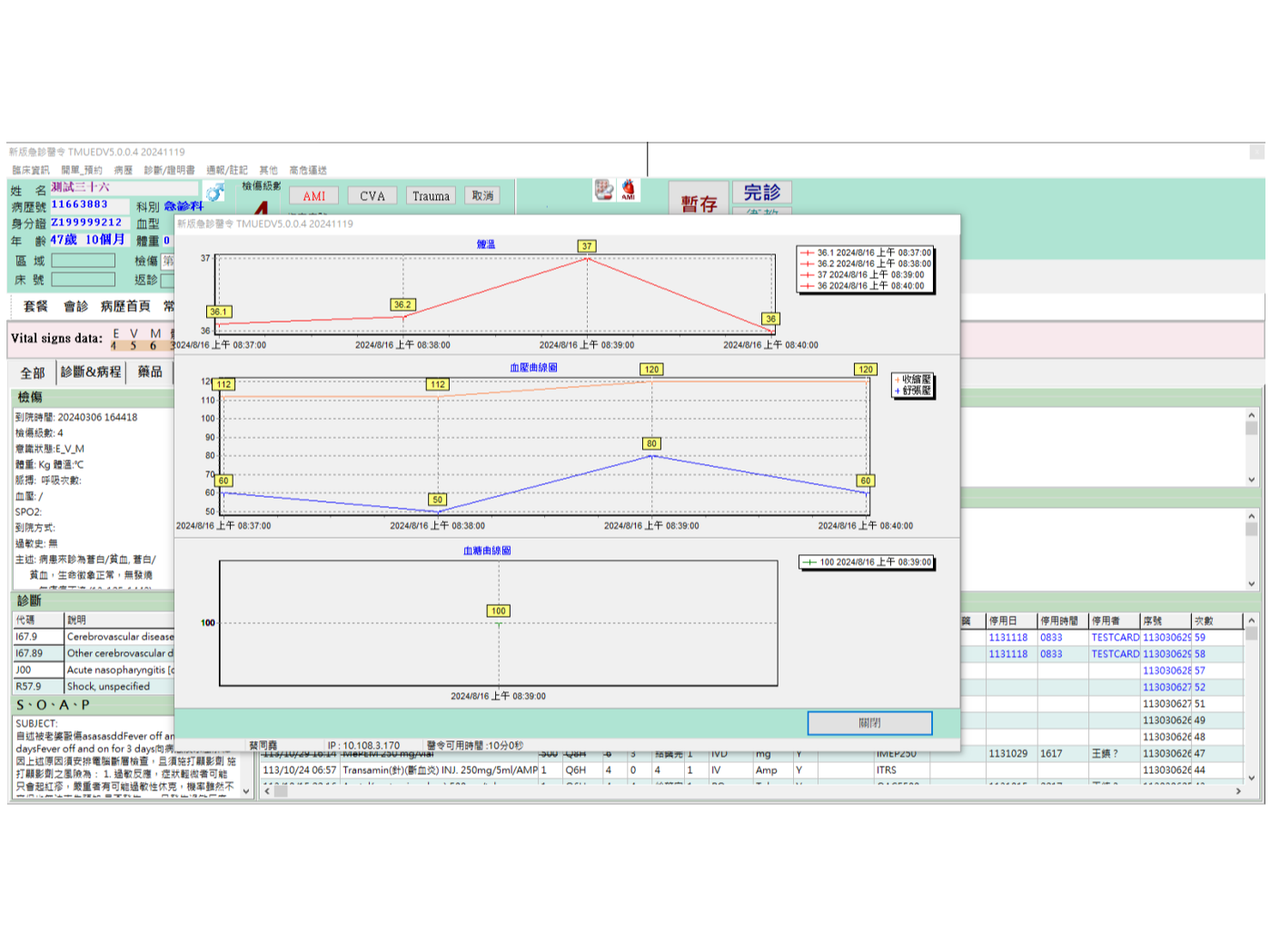Select the 會診 toolbar item
The height and width of the screenshot is (952, 1270).
[x=75, y=306]
